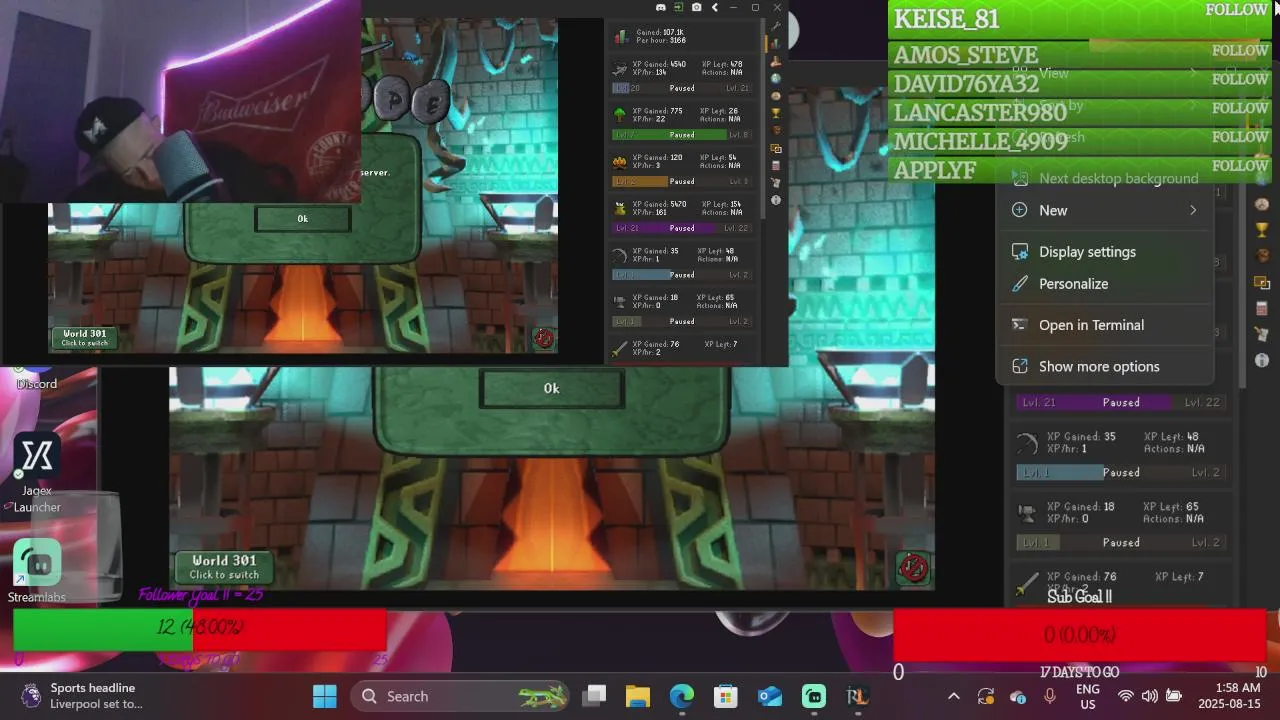
Task: Open the Sports headline widget
Action: [x=82, y=696]
